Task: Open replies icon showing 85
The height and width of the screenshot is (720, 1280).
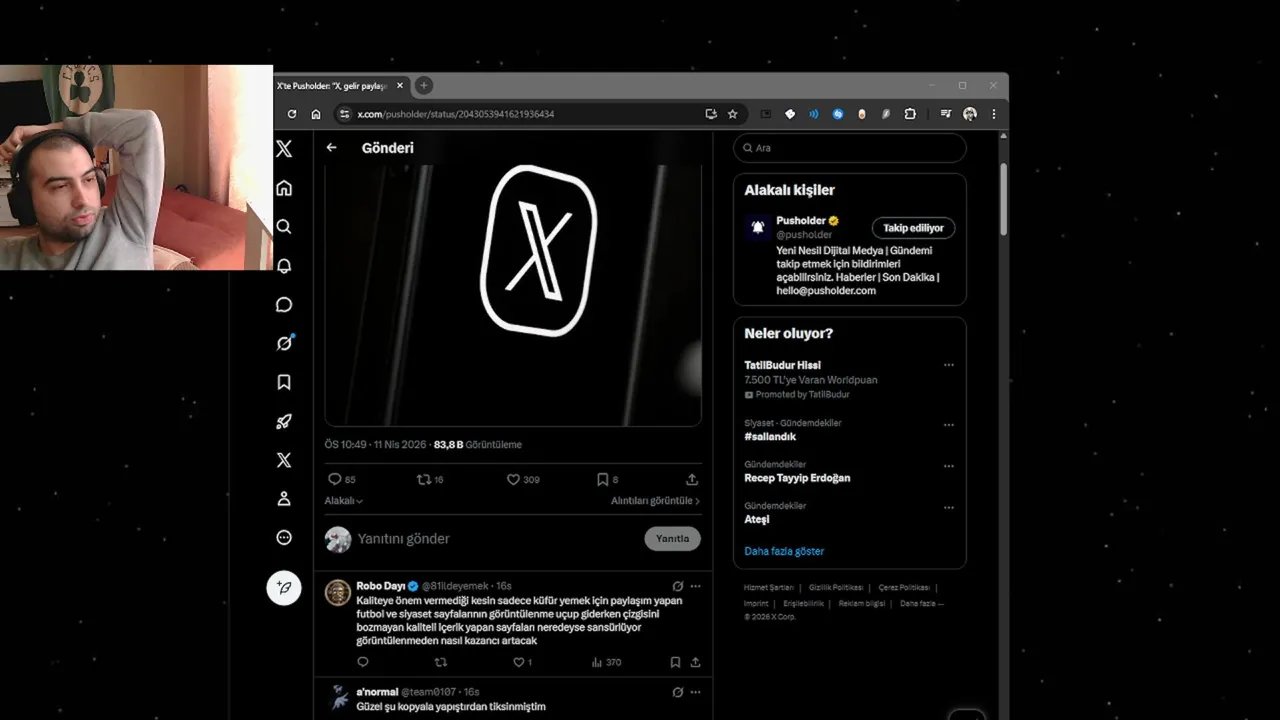Action: (x=341, y=480)
